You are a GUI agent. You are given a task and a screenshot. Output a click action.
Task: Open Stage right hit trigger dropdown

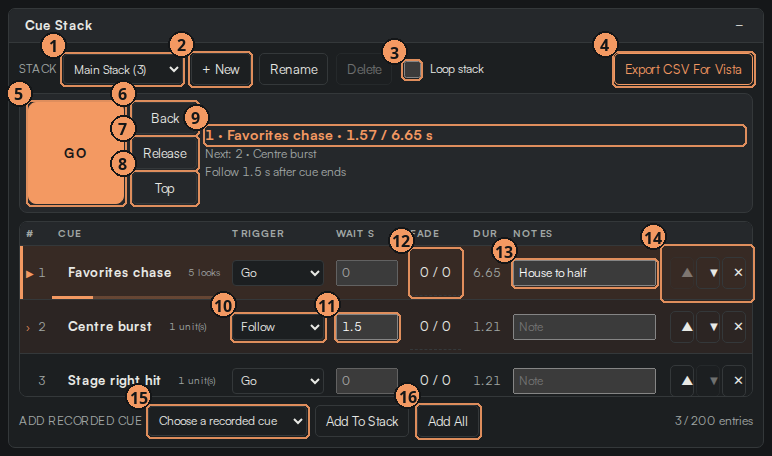point(278,381)
